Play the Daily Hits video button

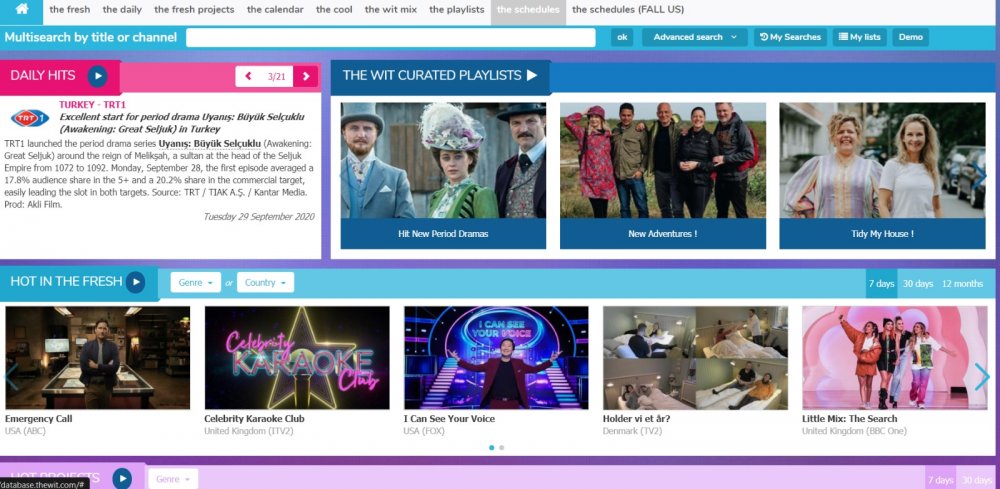(x=97, y=75)
